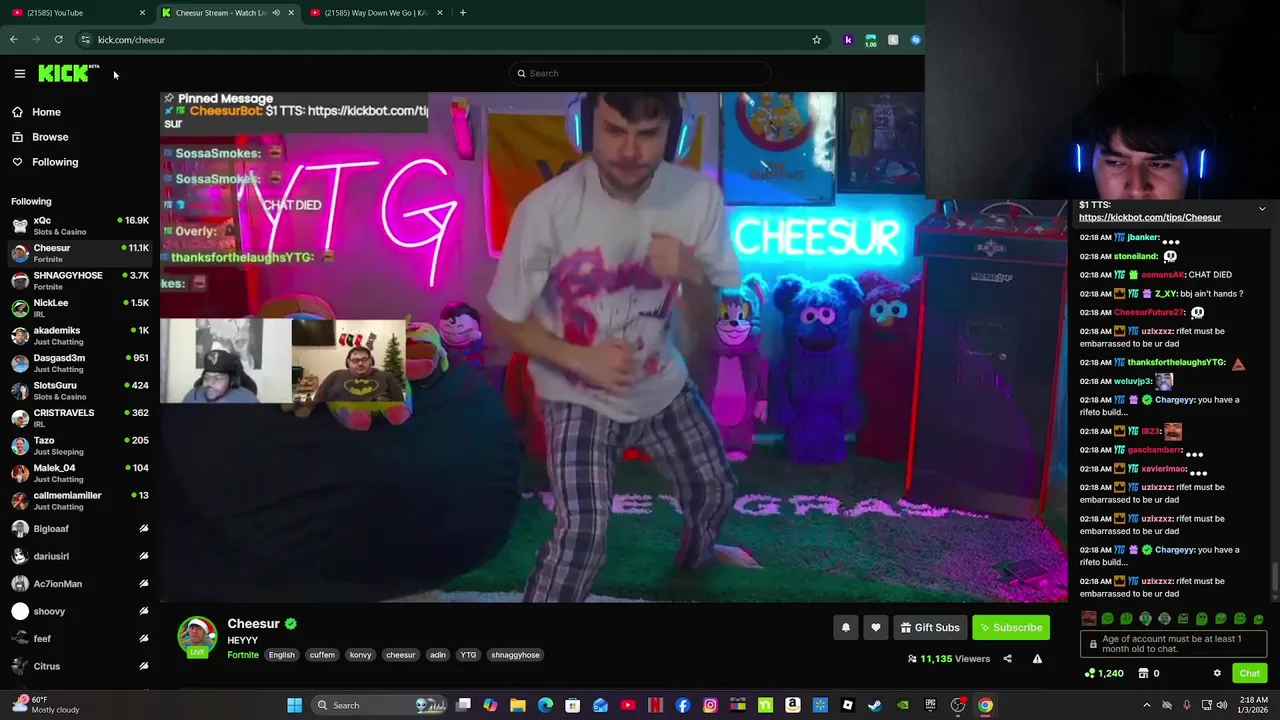Open chat settings gear
1280x720 pixels.
(x=1217, y=673)
